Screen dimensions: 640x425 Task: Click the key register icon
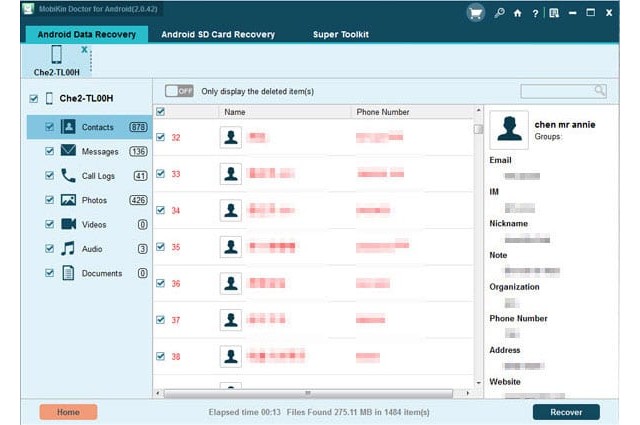(x=501, y=13)
